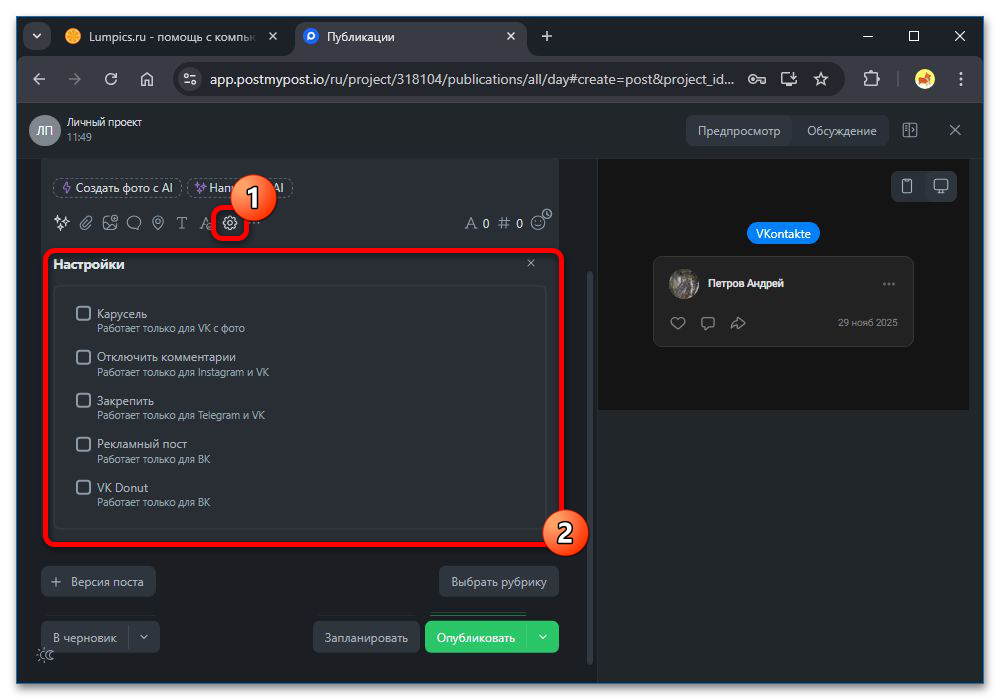Switch to Предпросмотр tab
1000x700 pixels.
739,131
